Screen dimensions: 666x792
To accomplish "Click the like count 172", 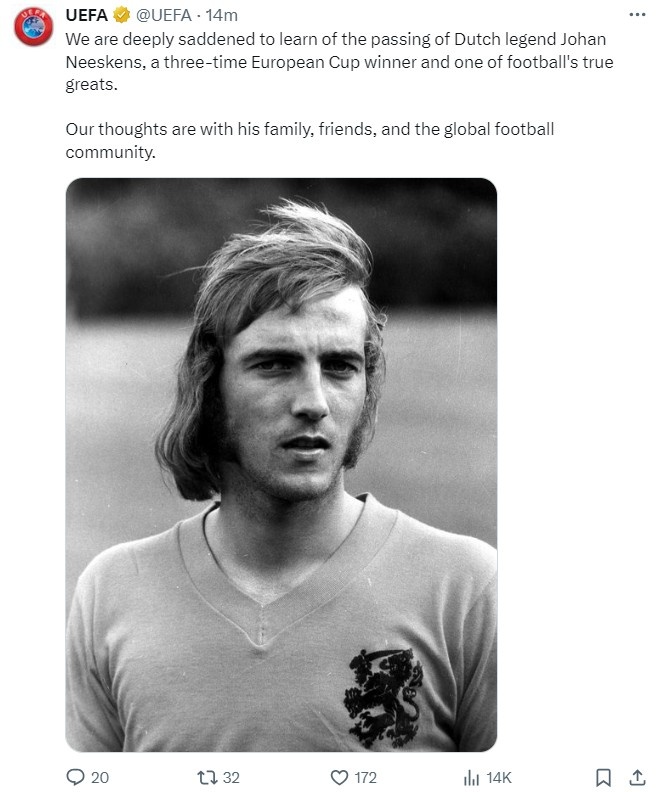I will click(365, 777).
